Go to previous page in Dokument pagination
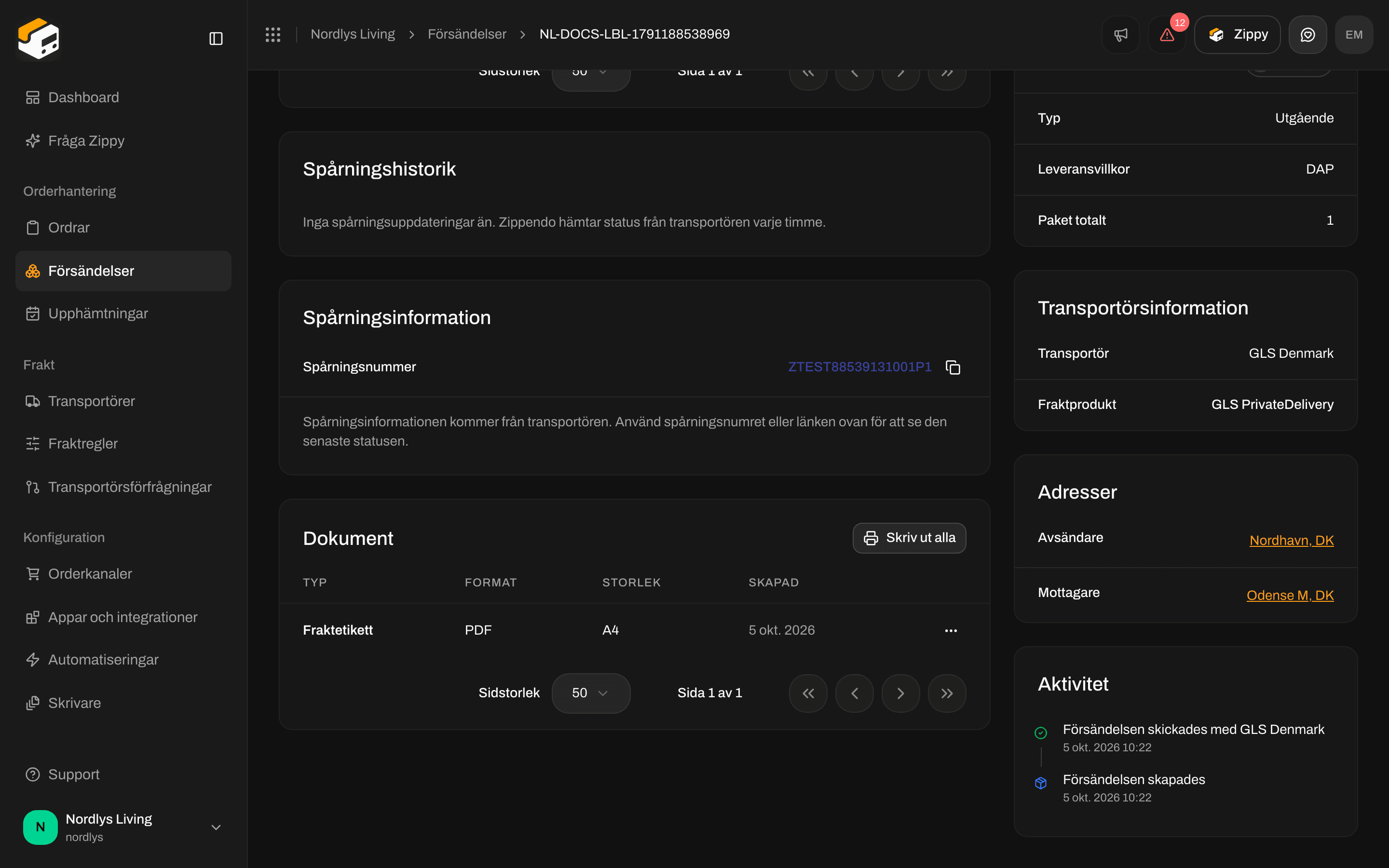The image size is (1389, 868). pyautogui.click(x=855, y=693)
